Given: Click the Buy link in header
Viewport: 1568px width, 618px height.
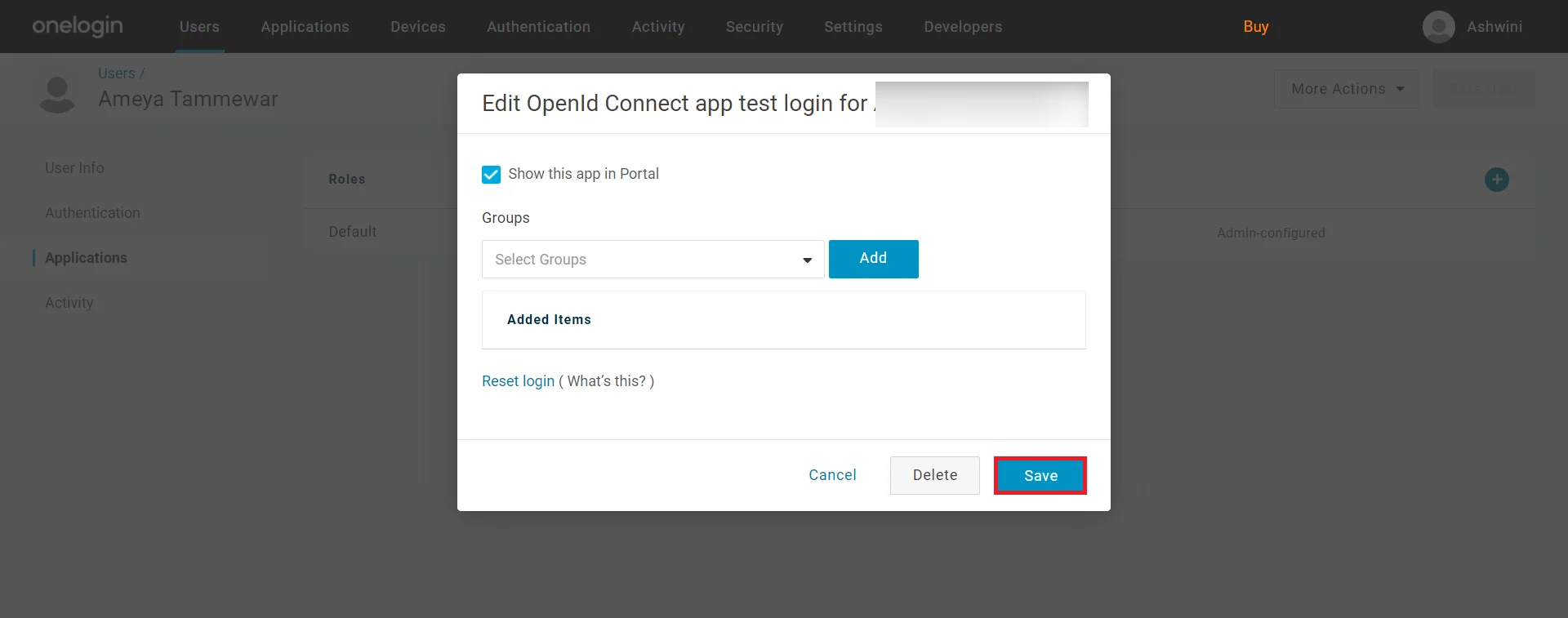Looking at the screenshot, I should point(1255,27).
